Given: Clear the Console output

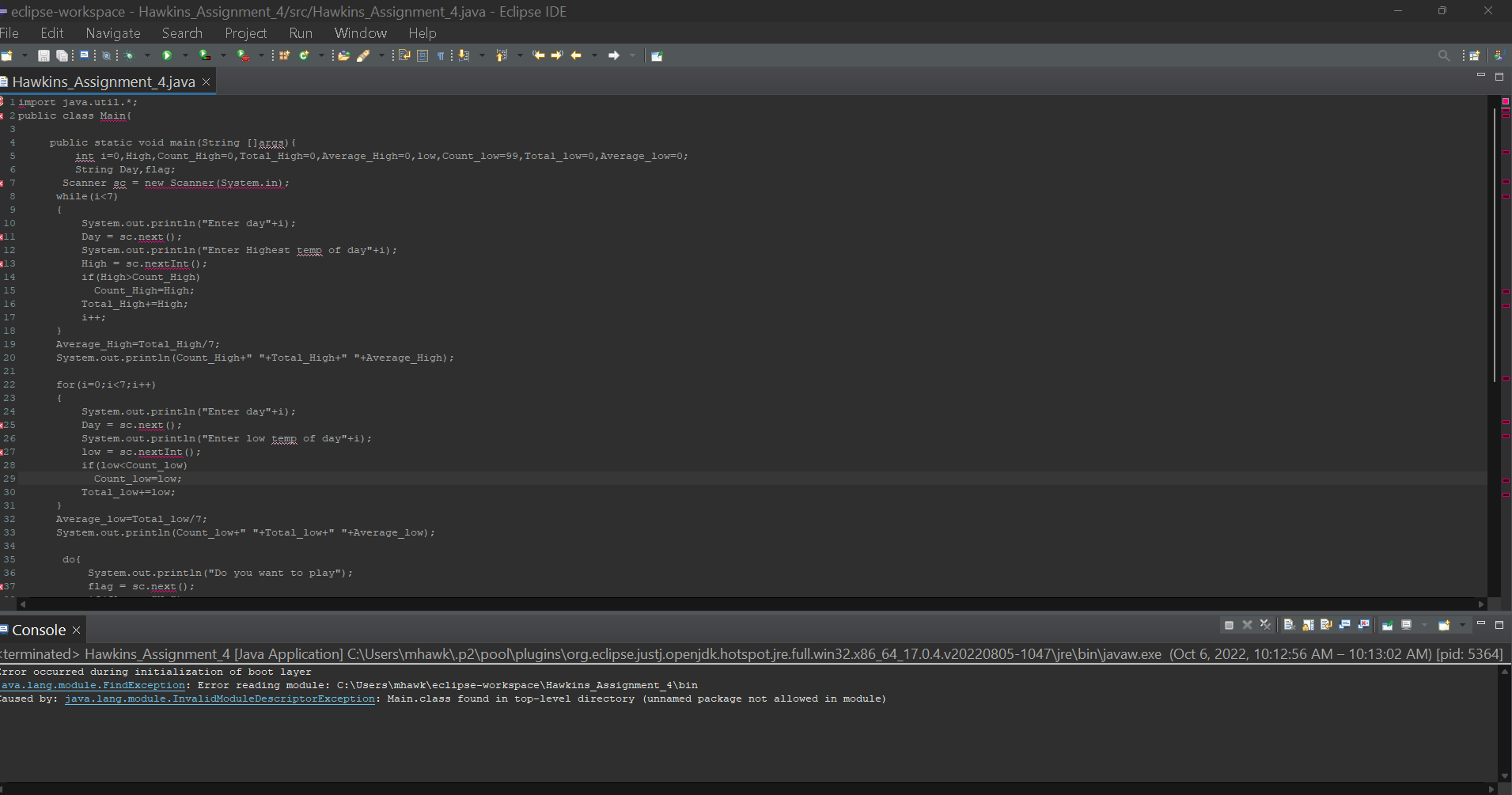Looking at the screenshot, I should [1290, 625].
